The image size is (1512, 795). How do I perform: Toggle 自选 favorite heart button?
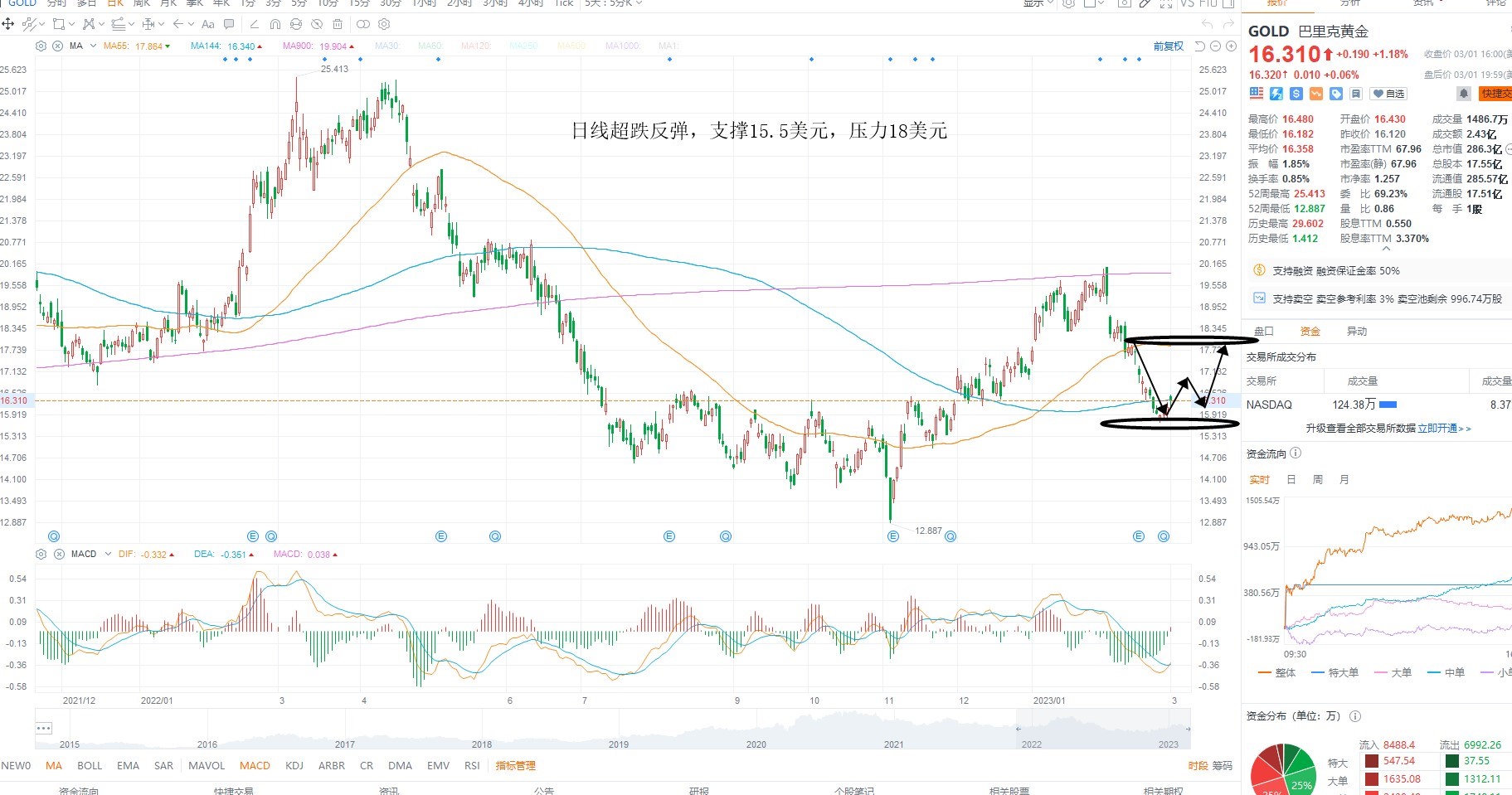[x=1388, y=94]
